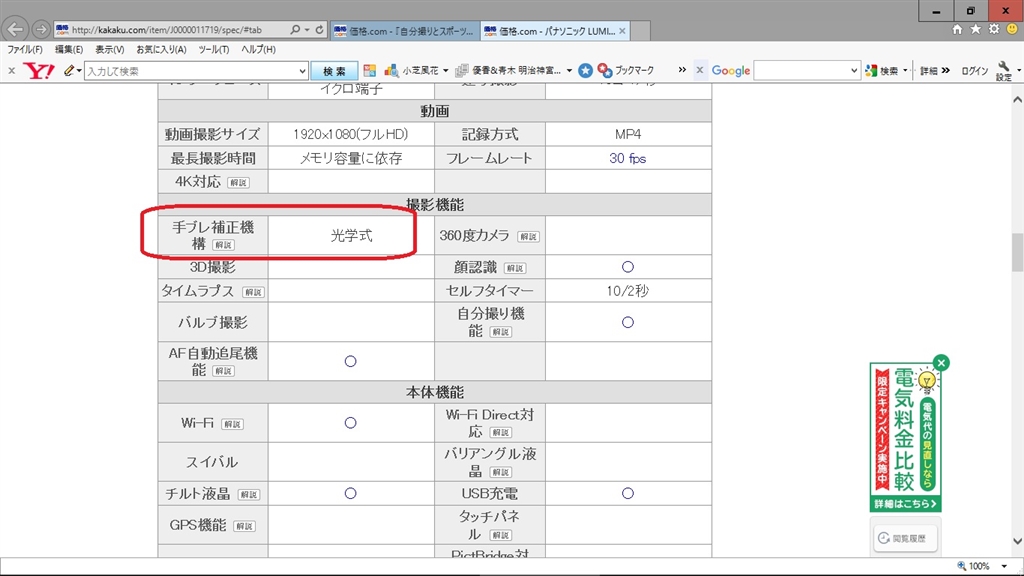Click the Google toolbar ログイン button

[x=974, y=71]
